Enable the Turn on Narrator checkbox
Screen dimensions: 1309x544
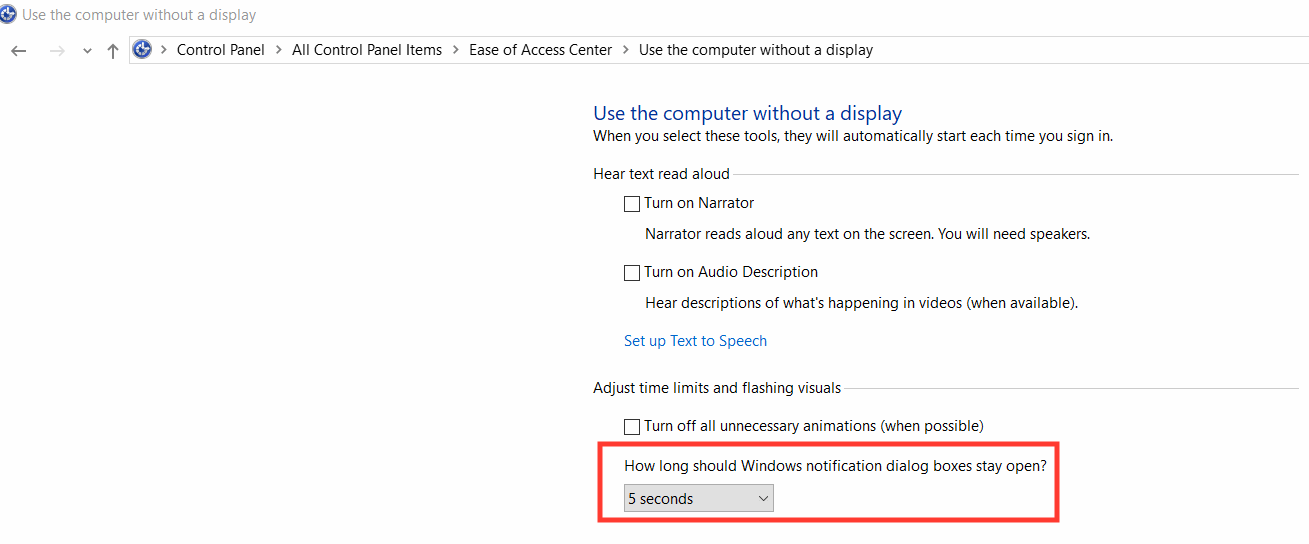pos(632,204)
